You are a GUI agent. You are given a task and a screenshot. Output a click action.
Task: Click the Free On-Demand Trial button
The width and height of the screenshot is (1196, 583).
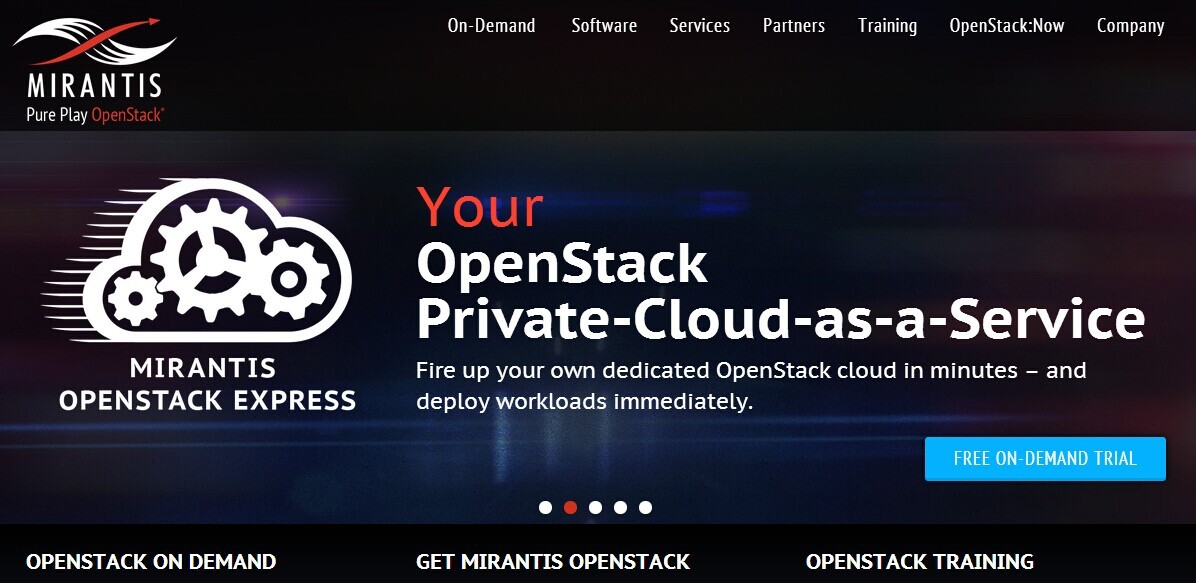[1045, 459]
